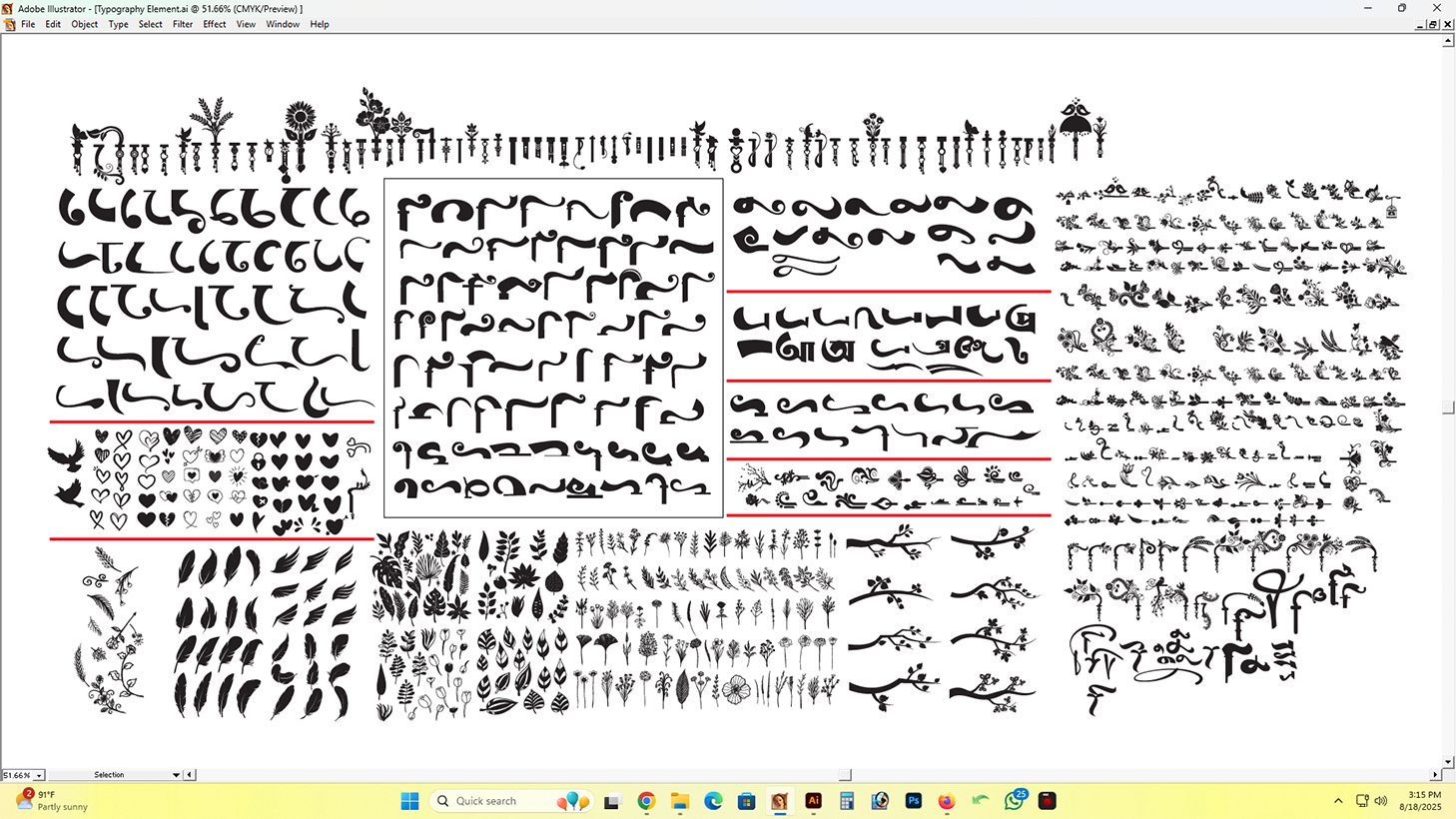Open the zoom level dropdown arrow
The width and height of the screenshot is (1456, 819).
tap(39, 775)
